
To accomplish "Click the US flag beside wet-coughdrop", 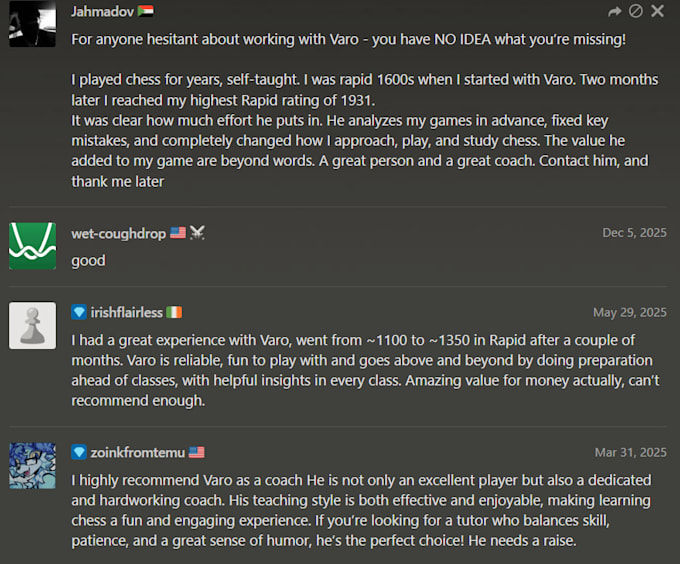I will point(178,233).
